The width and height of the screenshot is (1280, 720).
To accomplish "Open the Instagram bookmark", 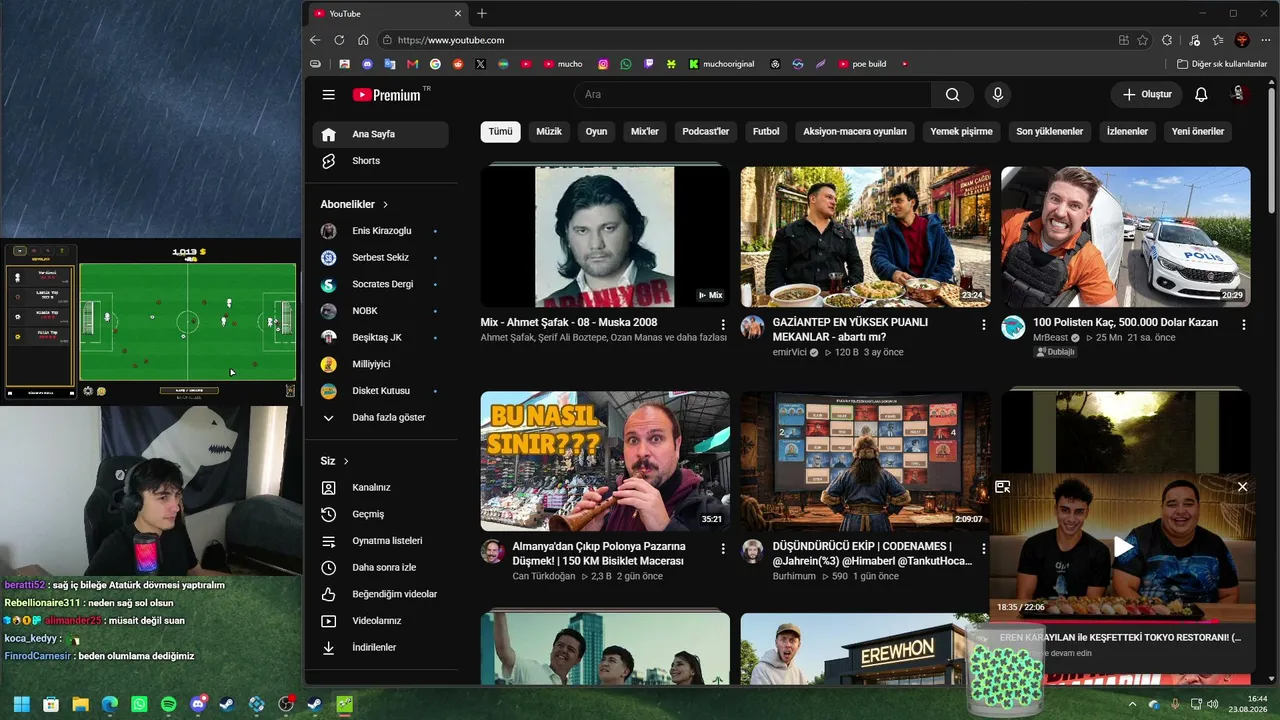I will click(603, 64).
